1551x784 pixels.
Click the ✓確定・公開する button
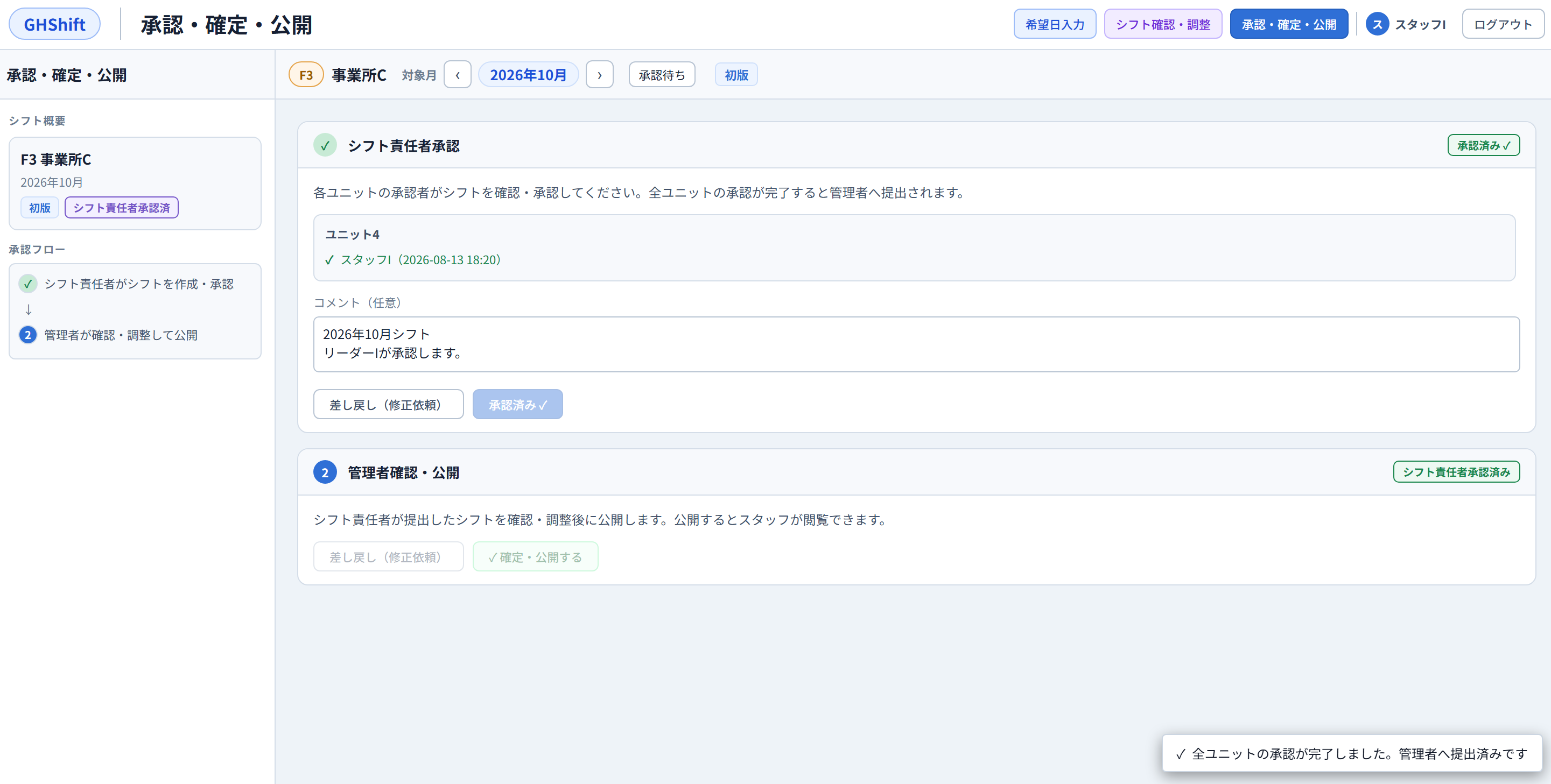[x=535, y=556]
